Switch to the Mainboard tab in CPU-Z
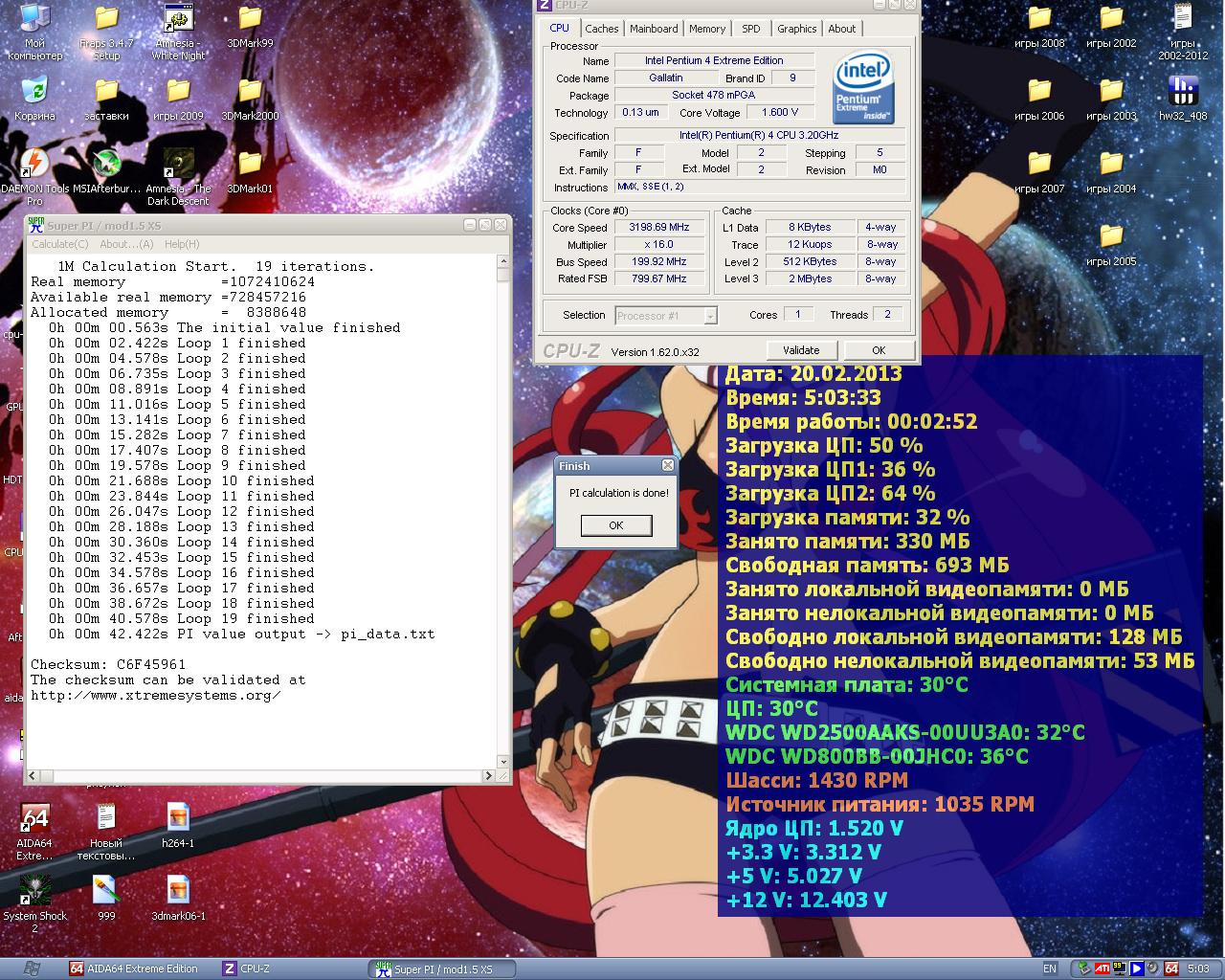This screenshot has width=1225, height=980. pyautogui.click(x=654, y=29)
